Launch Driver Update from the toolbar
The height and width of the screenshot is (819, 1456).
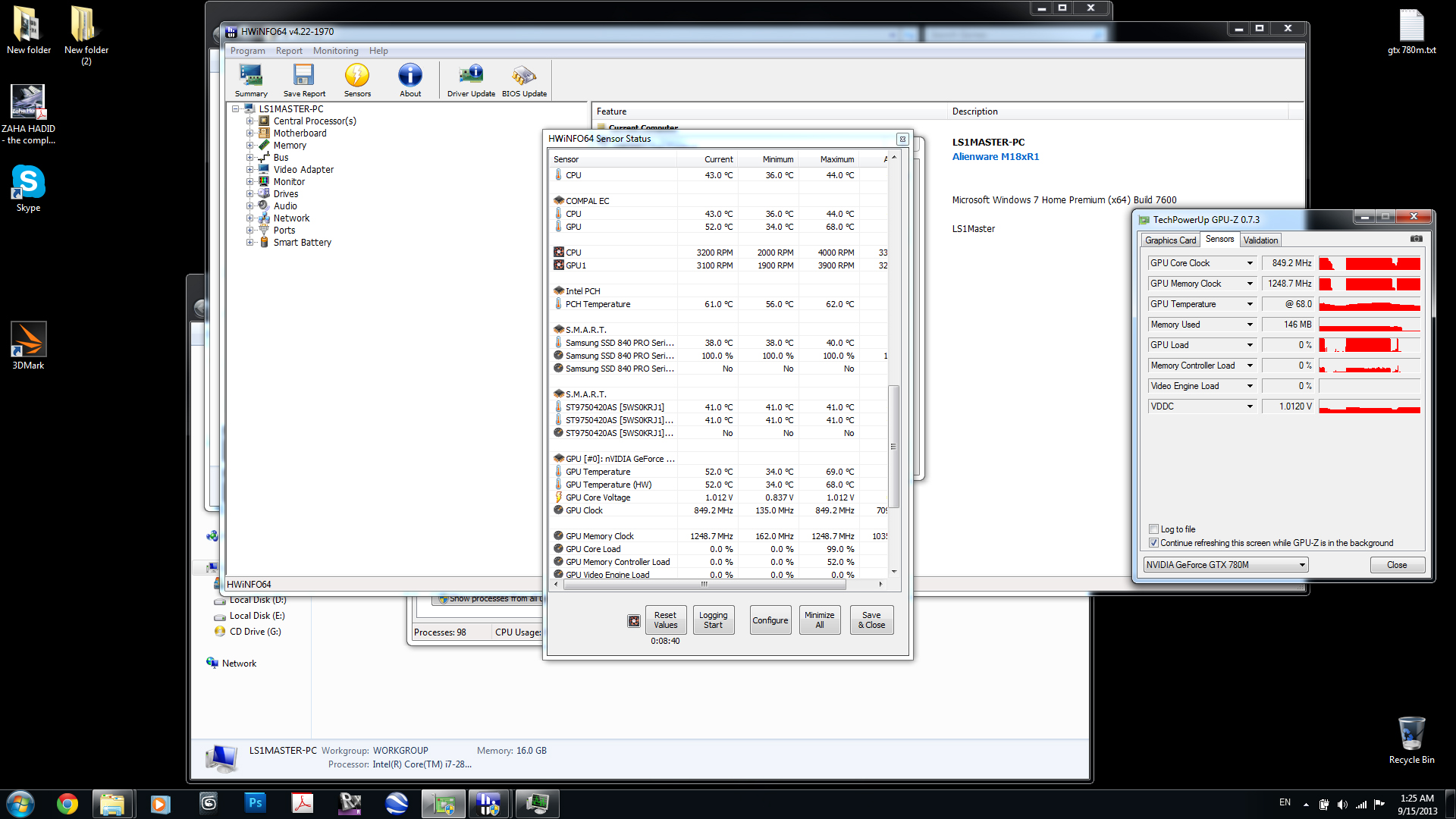(471, 80)
